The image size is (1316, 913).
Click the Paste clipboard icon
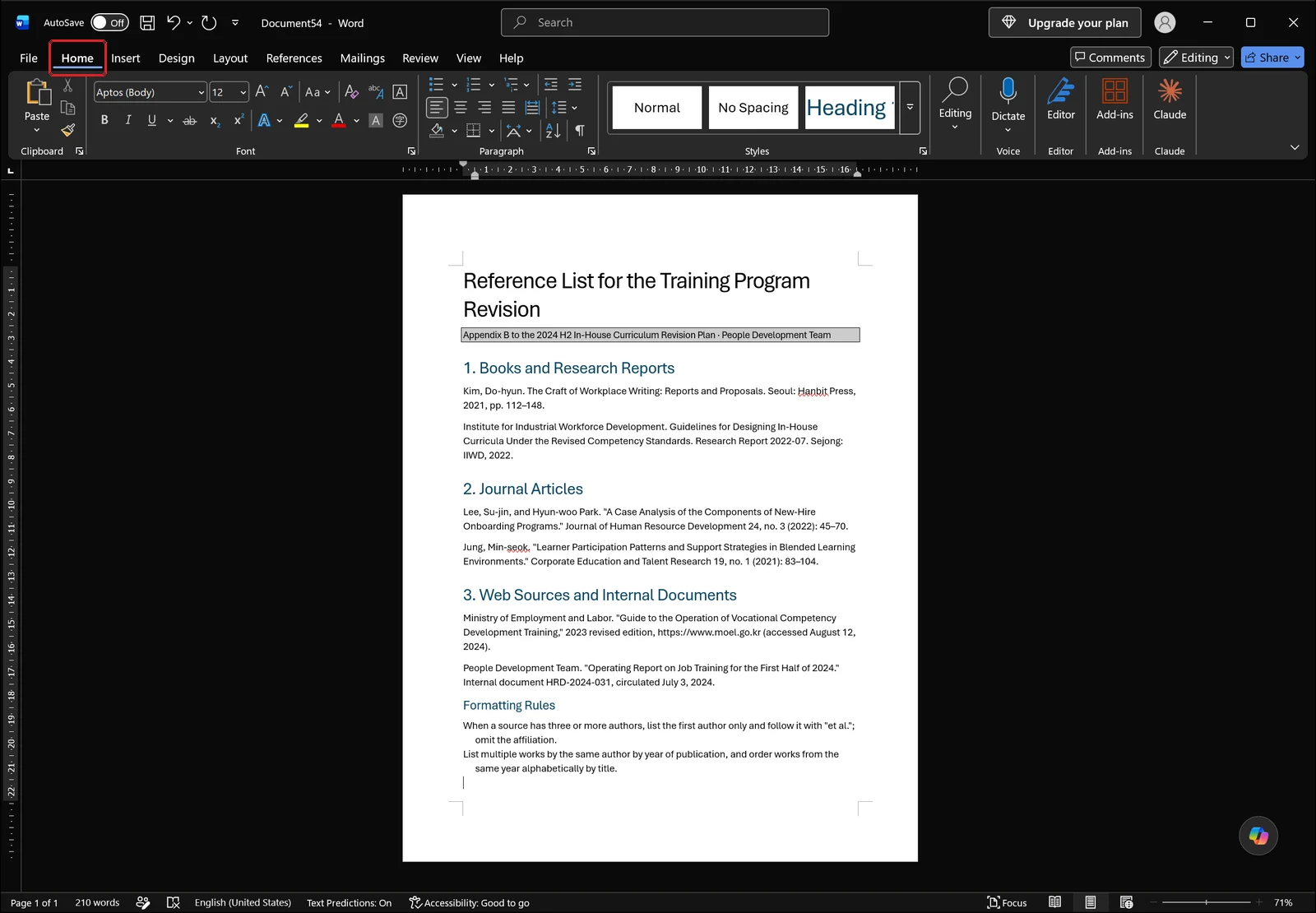37,92
